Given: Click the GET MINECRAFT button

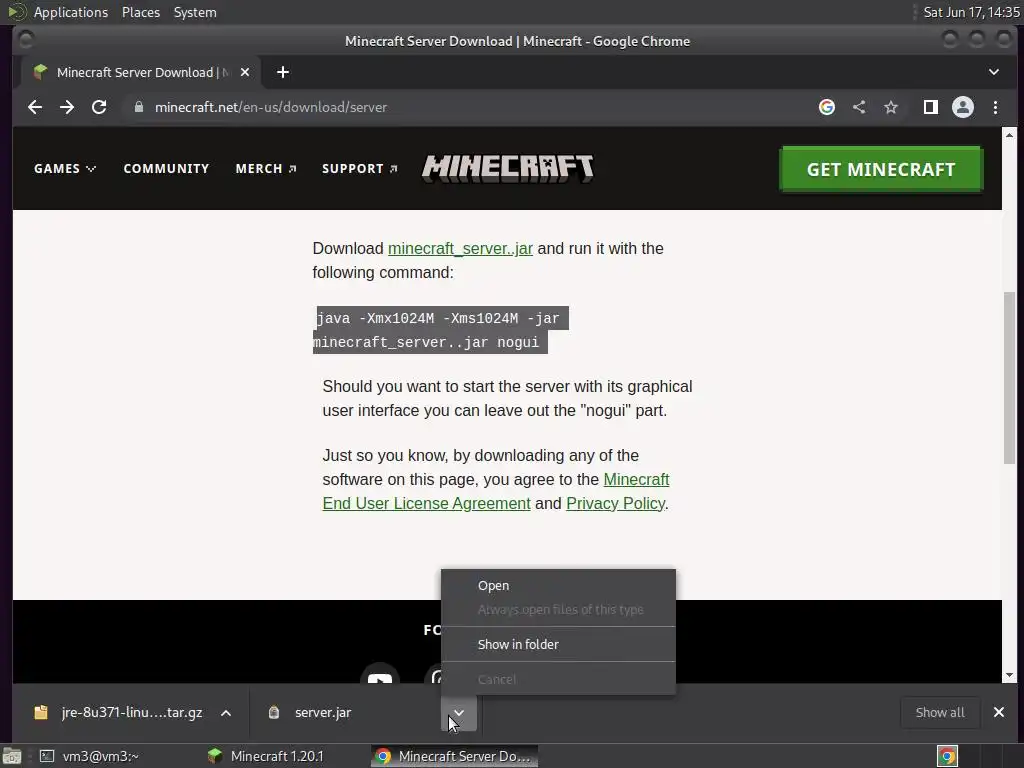Looking at the screenshot, I should (881, 169).
